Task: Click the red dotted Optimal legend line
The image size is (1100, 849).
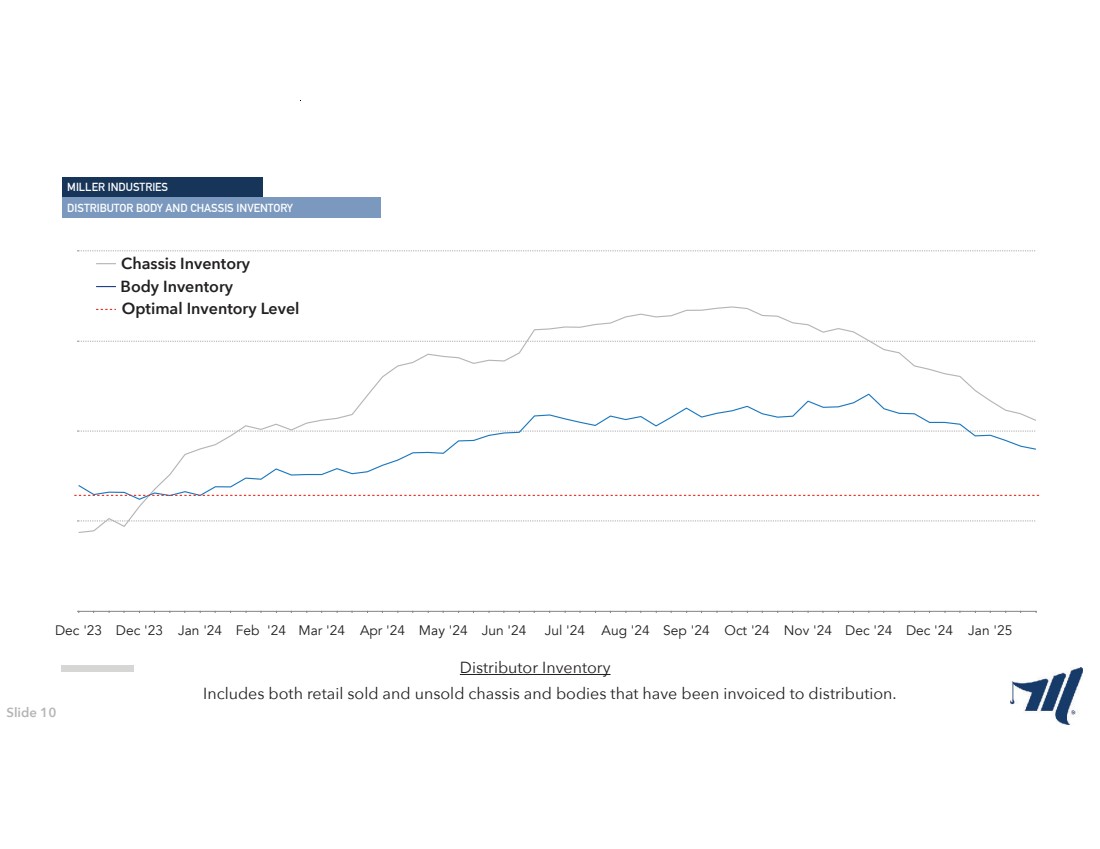Action: (x=106, y=309)
